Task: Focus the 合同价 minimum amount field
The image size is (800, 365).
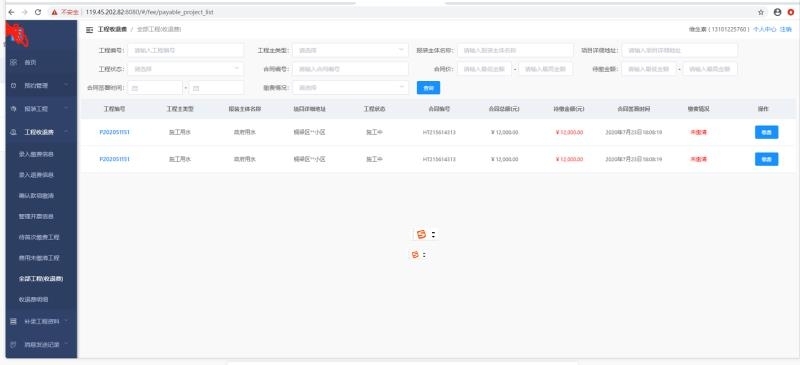Action: coord(484,68)
